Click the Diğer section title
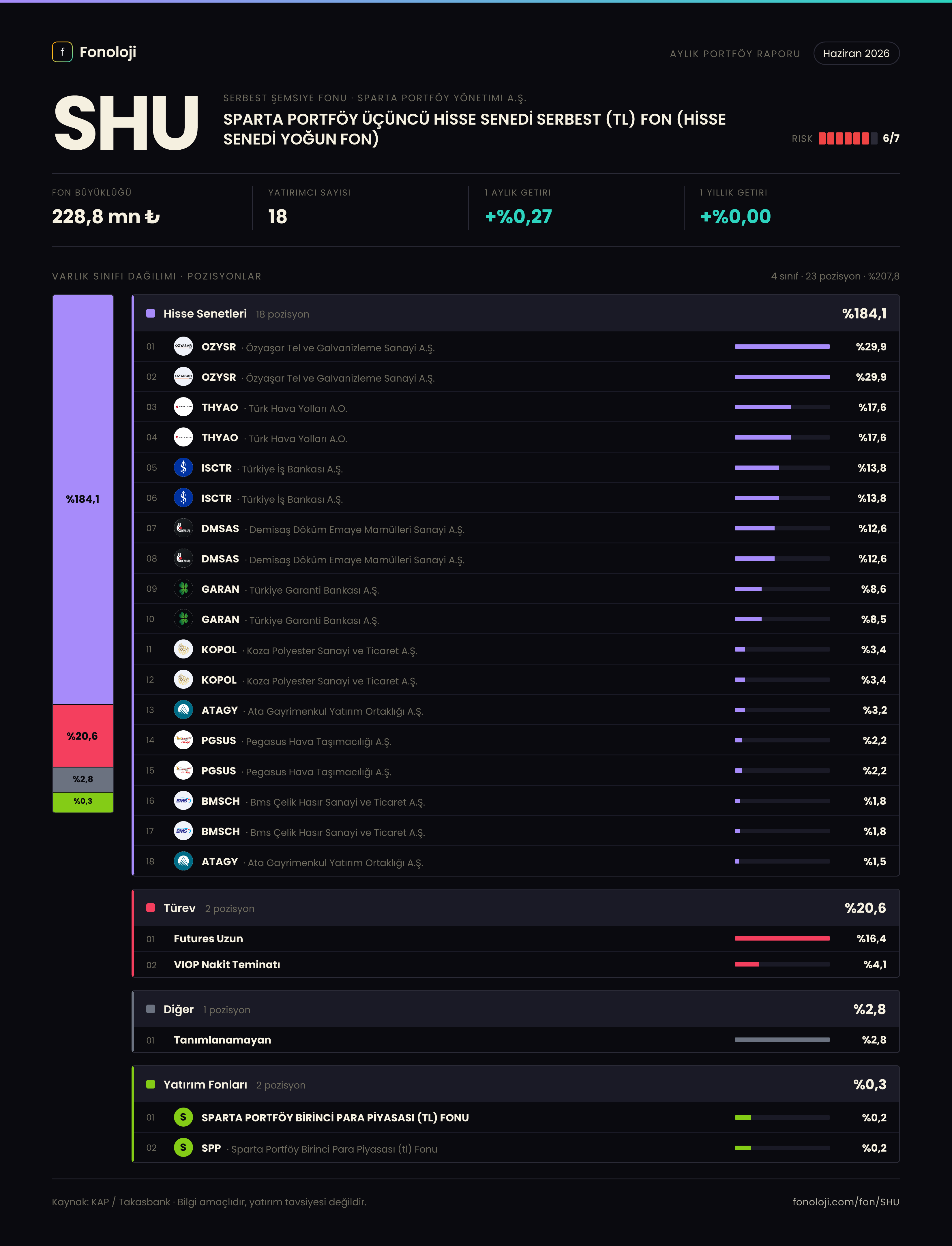This screenshot has width=952, height=1246. point(179,1009)
